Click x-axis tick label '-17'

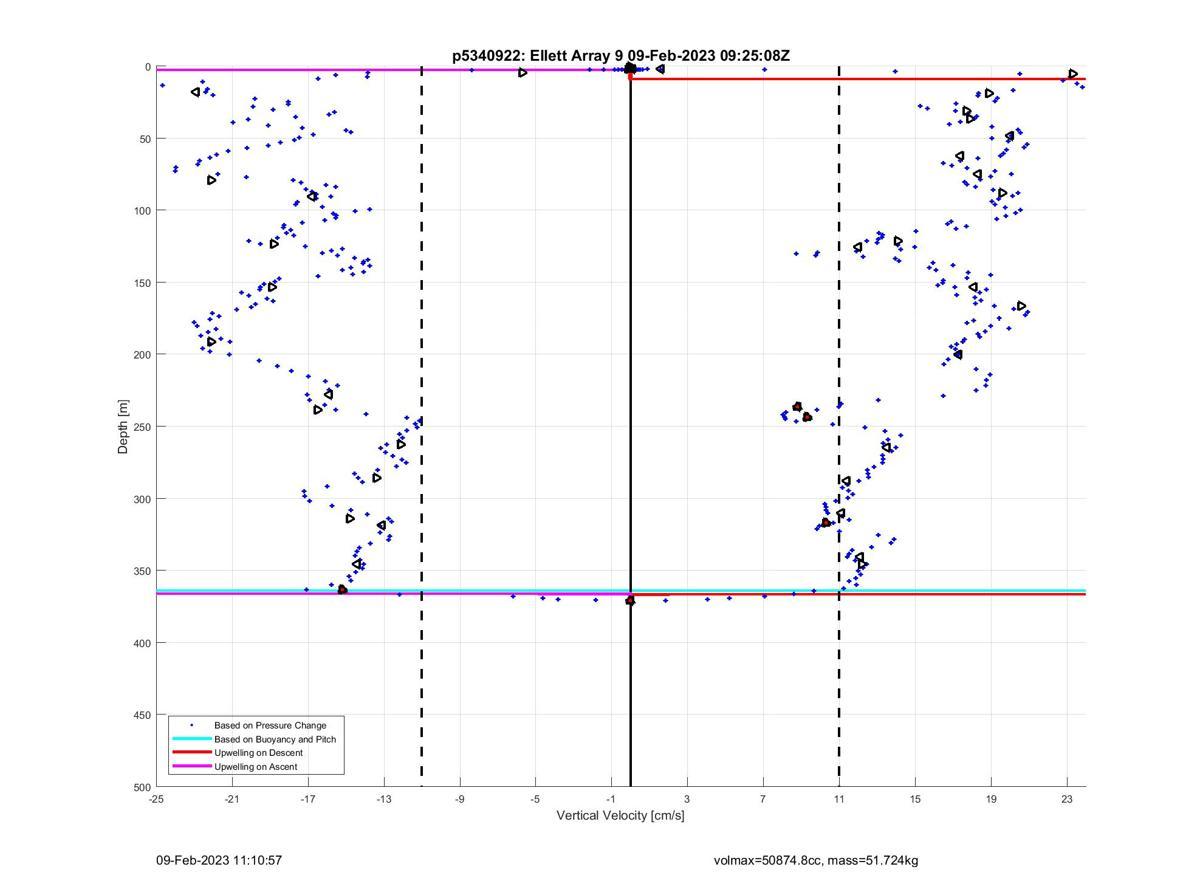click(x=308, y=798)
